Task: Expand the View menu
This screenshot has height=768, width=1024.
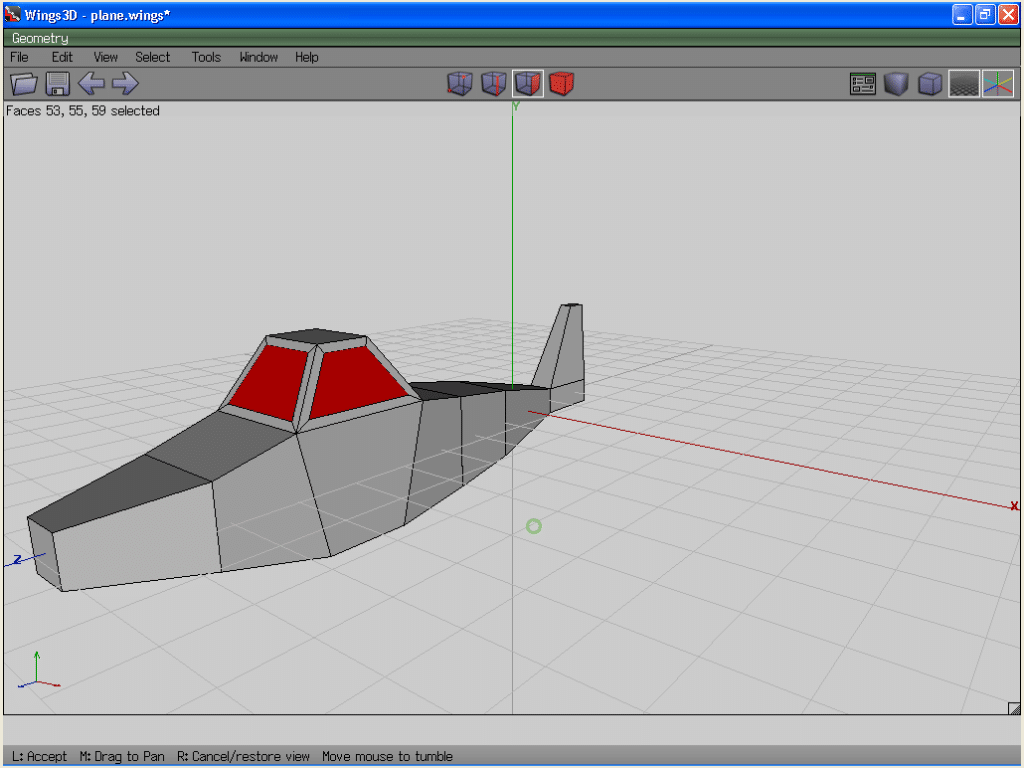Action: [x=105, y=57]
